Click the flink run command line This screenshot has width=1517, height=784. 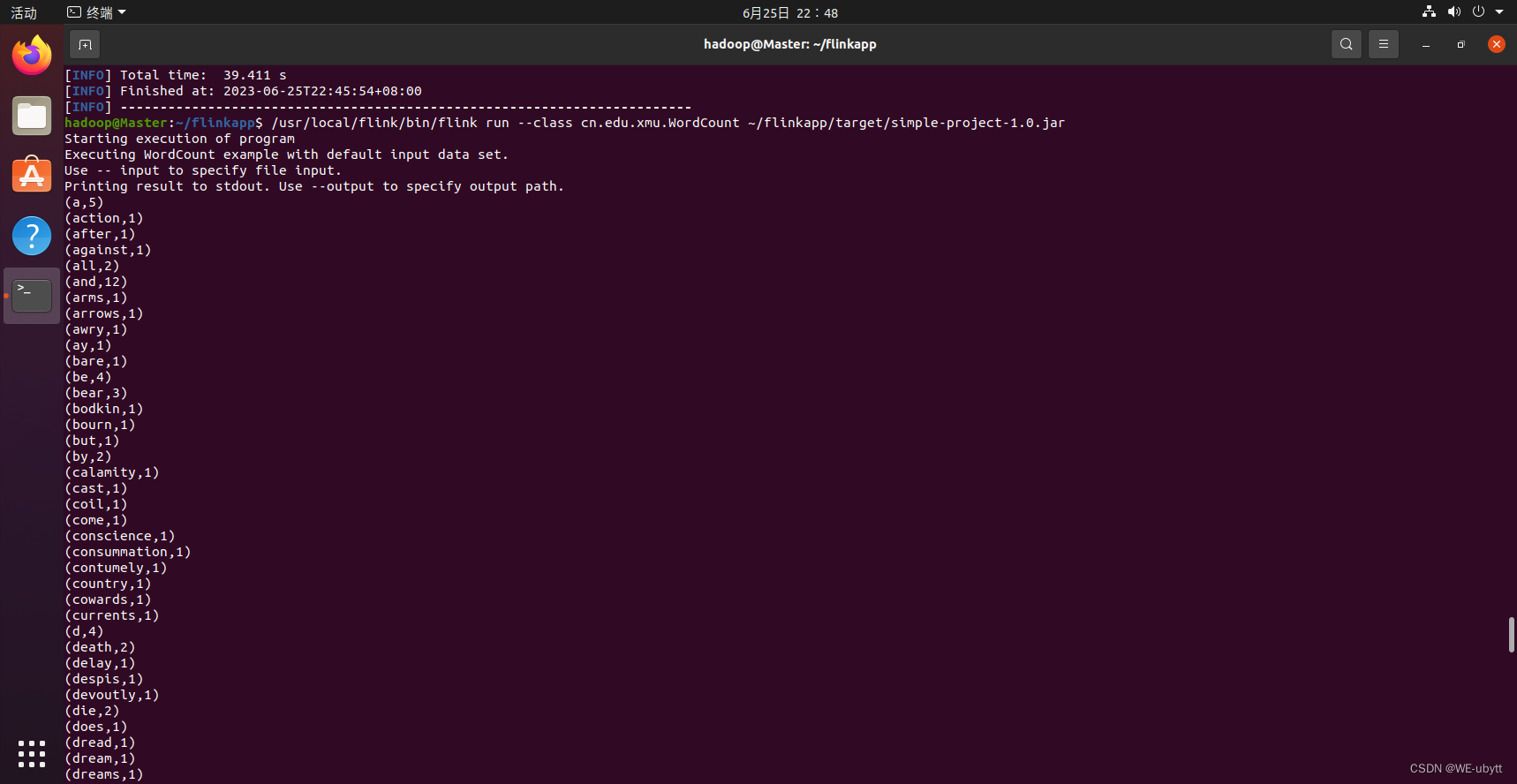[x=564, y=123]
